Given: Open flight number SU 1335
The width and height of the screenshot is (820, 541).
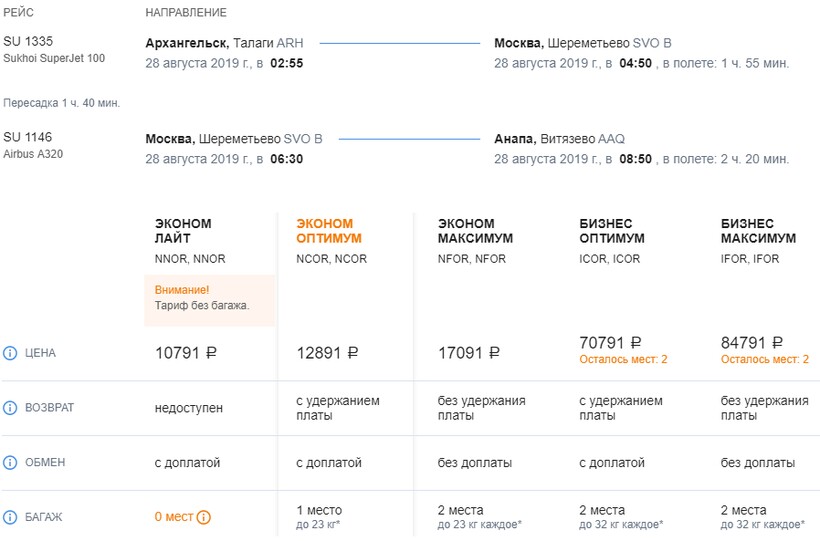Looking at the screenshot, I should click(x=28, y=41).
